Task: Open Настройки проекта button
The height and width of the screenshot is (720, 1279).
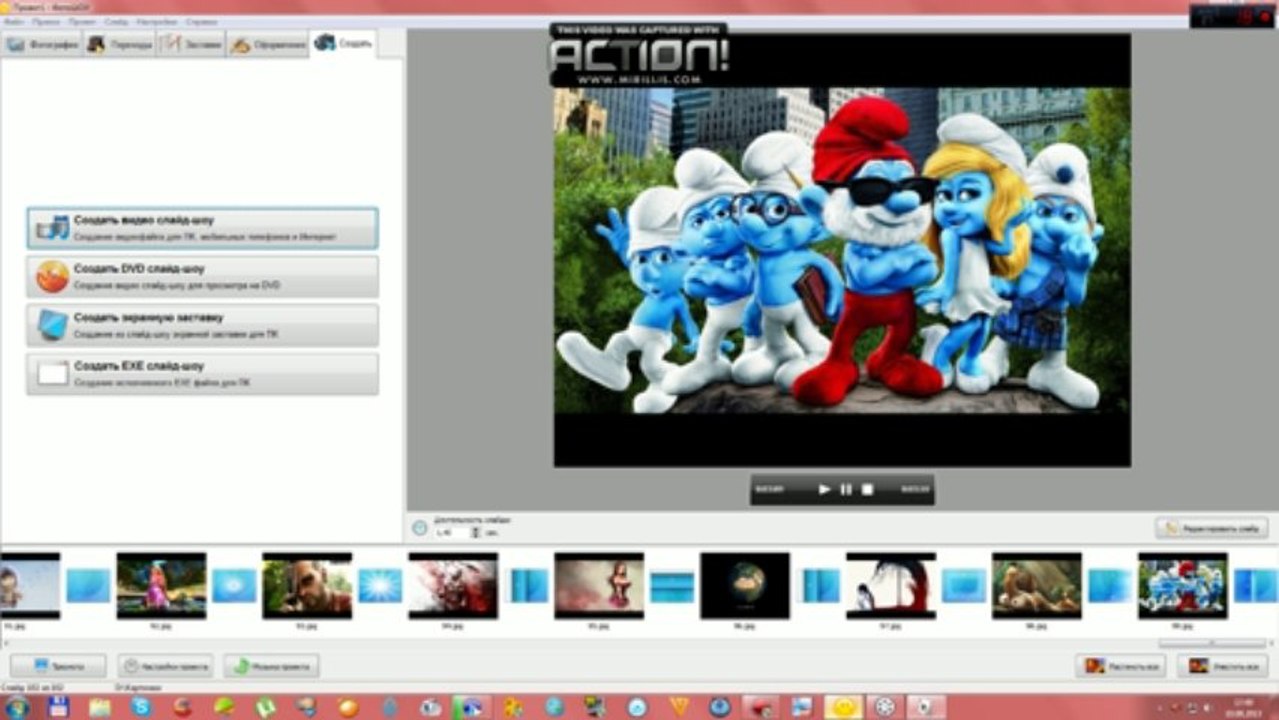Action: pos(165,665)
